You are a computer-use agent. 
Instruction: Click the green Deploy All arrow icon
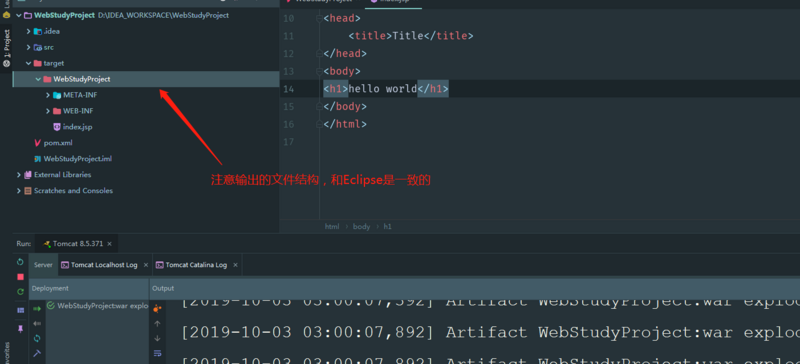(x=37, y=308)
